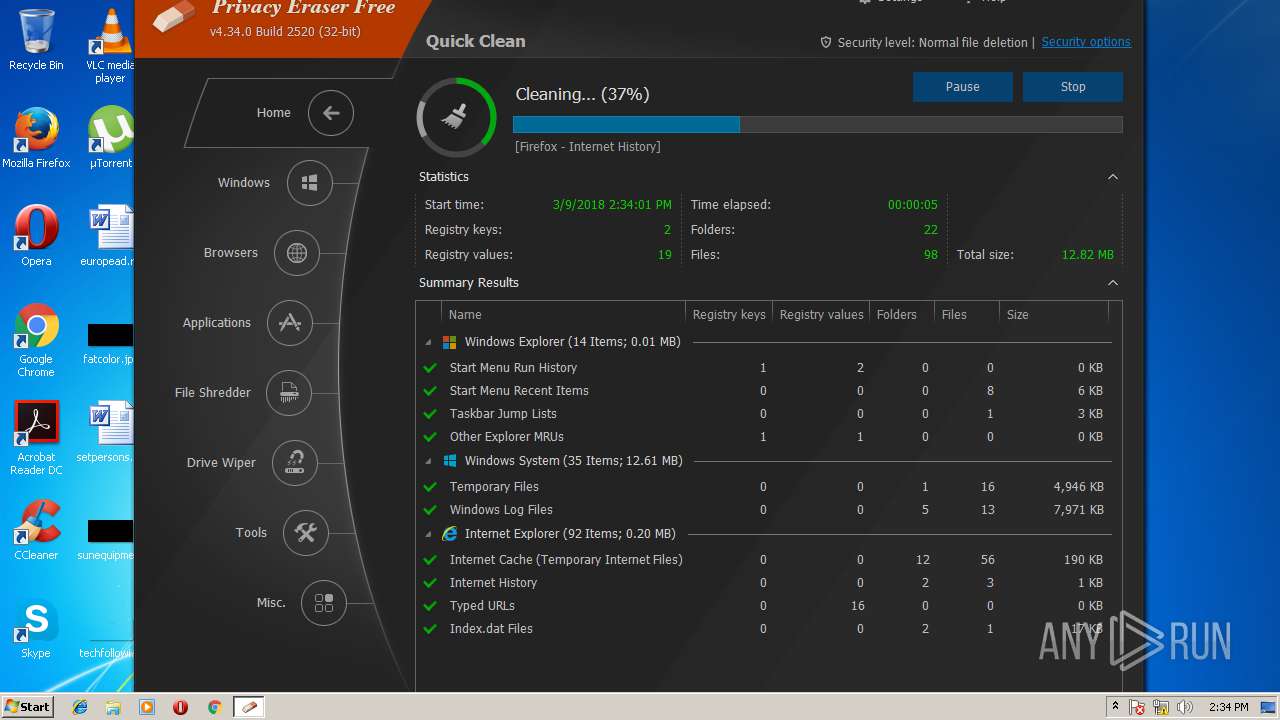Image resolution: width=1280 pixels, height=720 pixels.
Task: Click the Internet Cache checkmark
Action: click(x=430, y=560)
